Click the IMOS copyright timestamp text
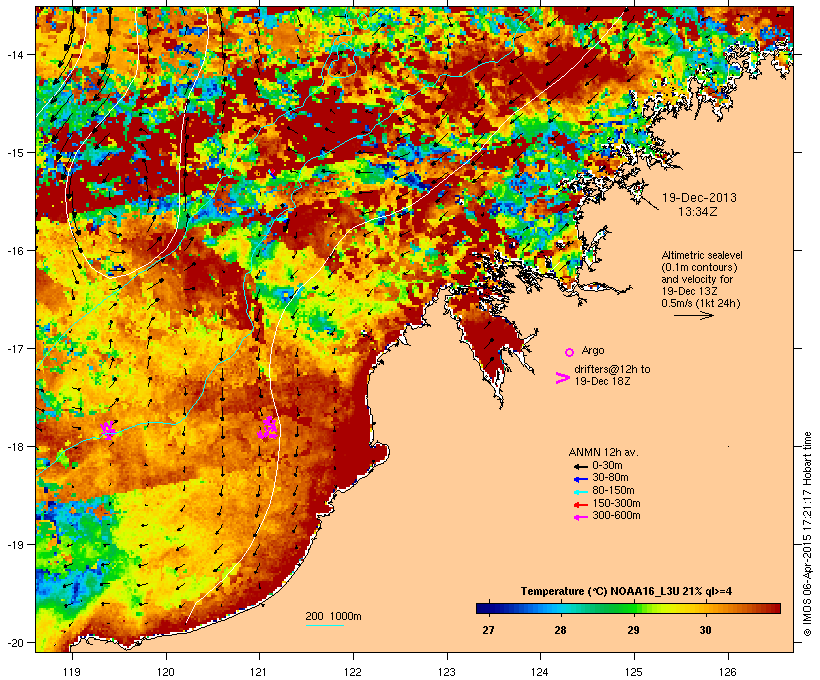 pyautogui.click(x=807, y=534)
